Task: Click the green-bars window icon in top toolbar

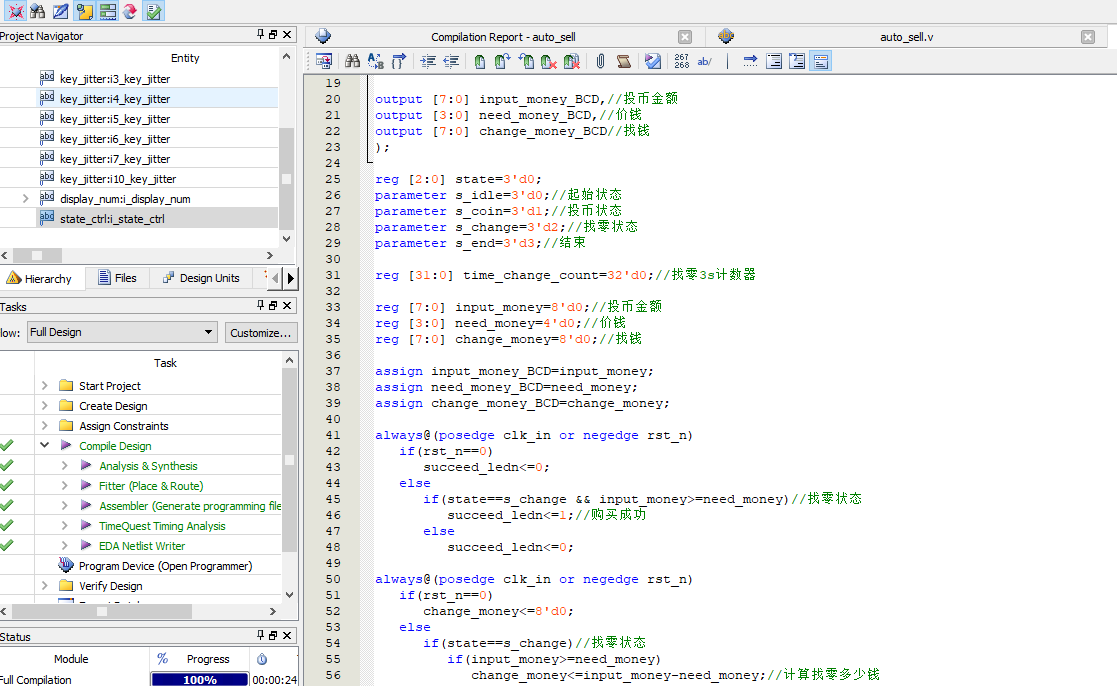Action: (108, 11)
